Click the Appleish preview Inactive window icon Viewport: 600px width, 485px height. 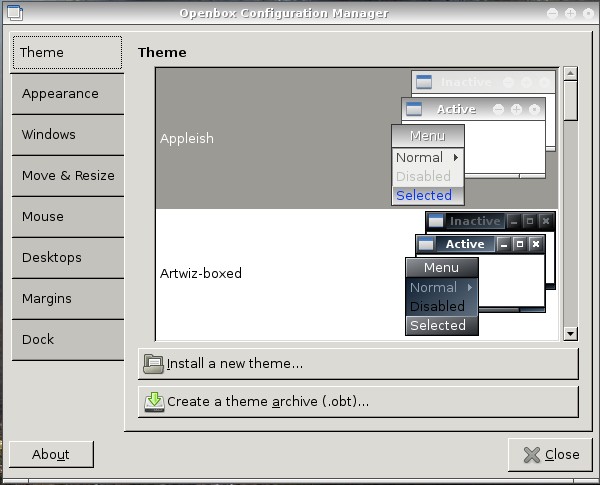click(x=424, y=82)
